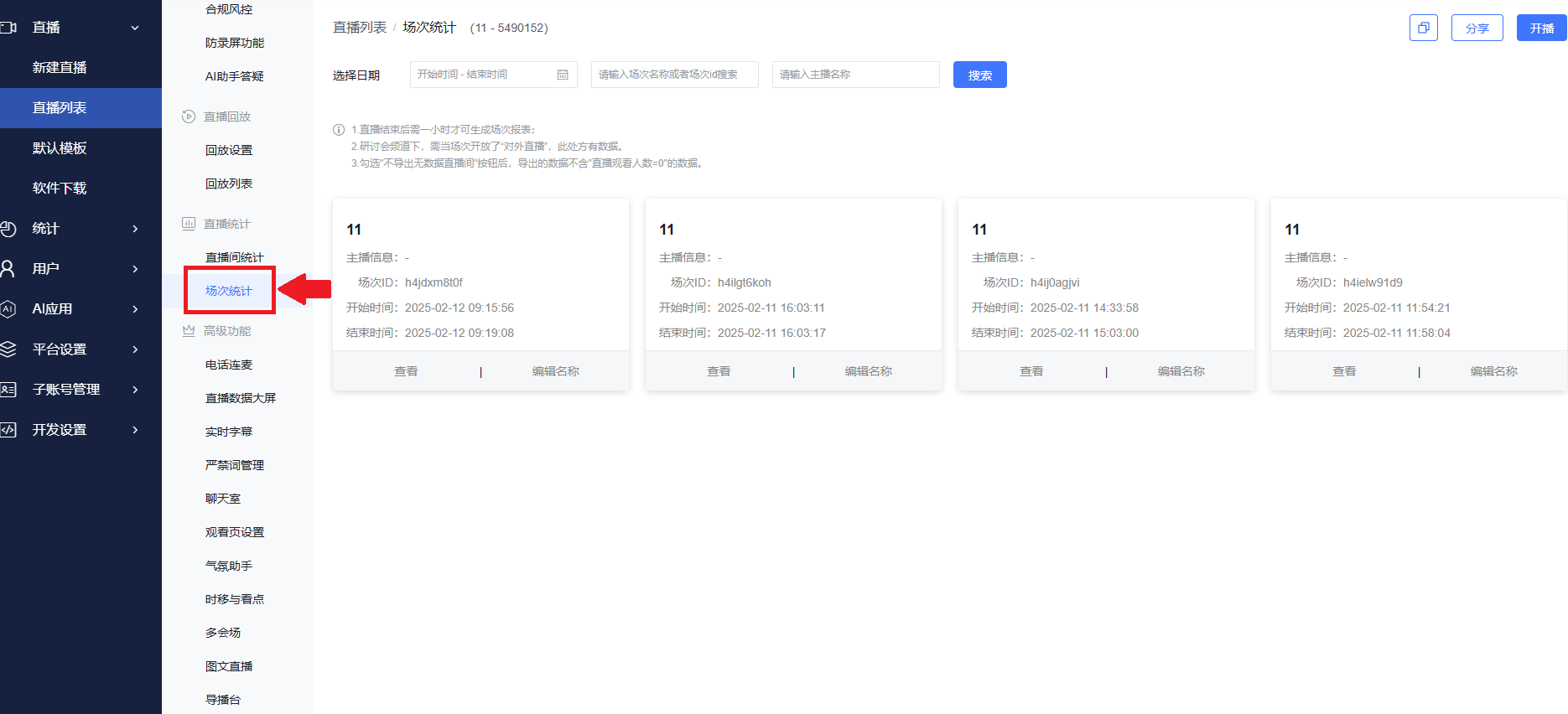
Task: Click start time 2025-02-11 14:33:58
Action: [1085, 308]
